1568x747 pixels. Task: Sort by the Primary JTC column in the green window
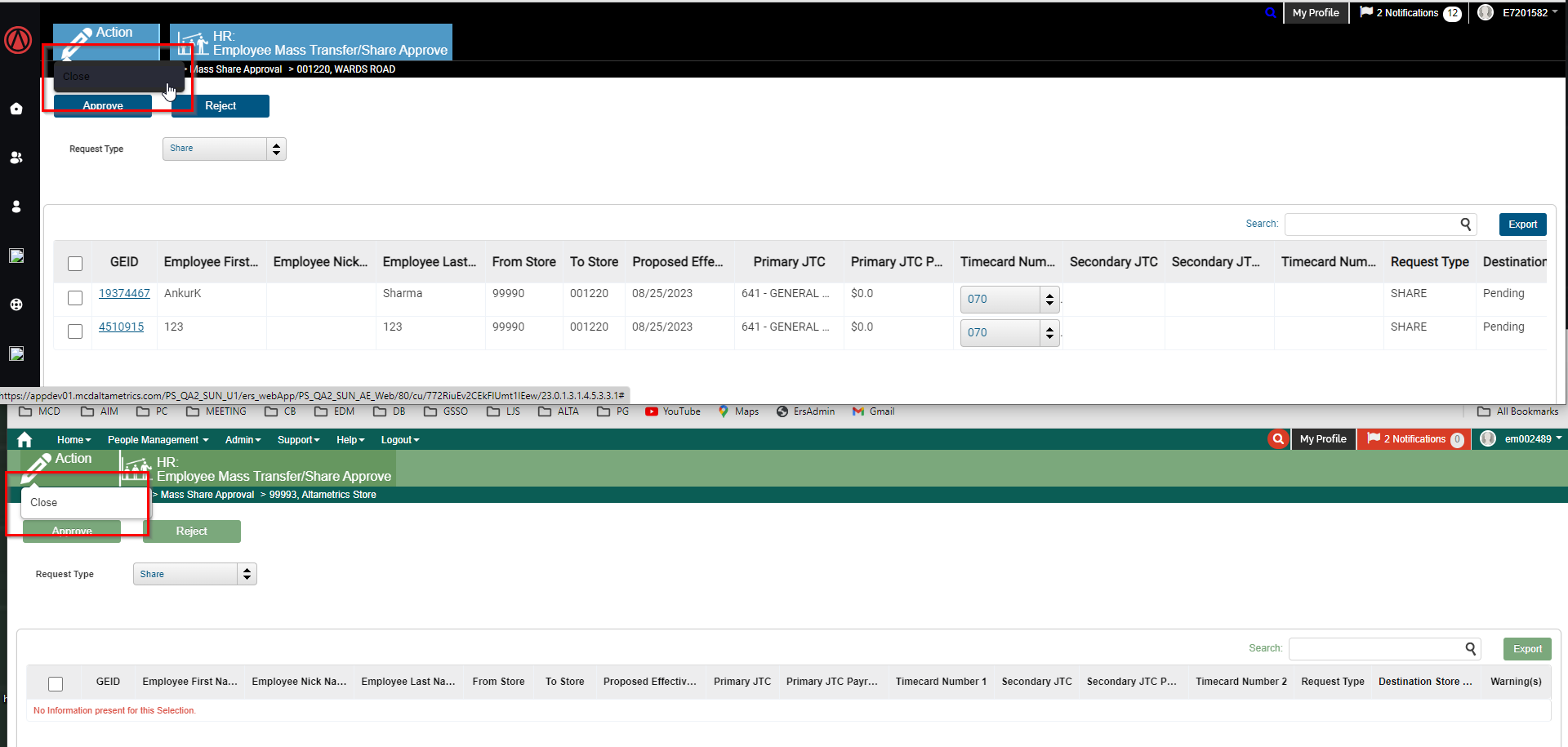742,682
